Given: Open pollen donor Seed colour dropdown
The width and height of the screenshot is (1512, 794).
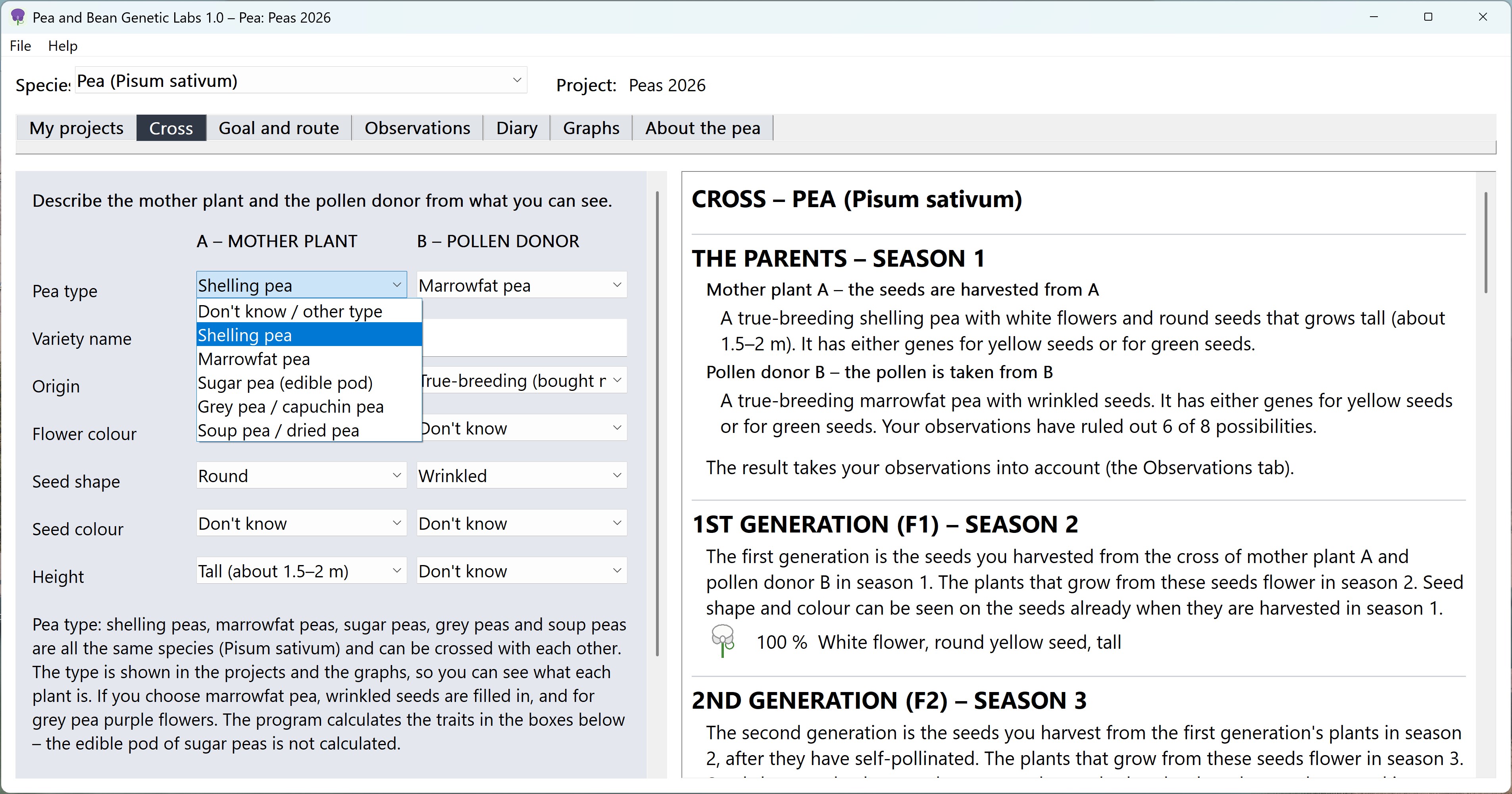Looking at the screenshot, I should pos(522,523).
